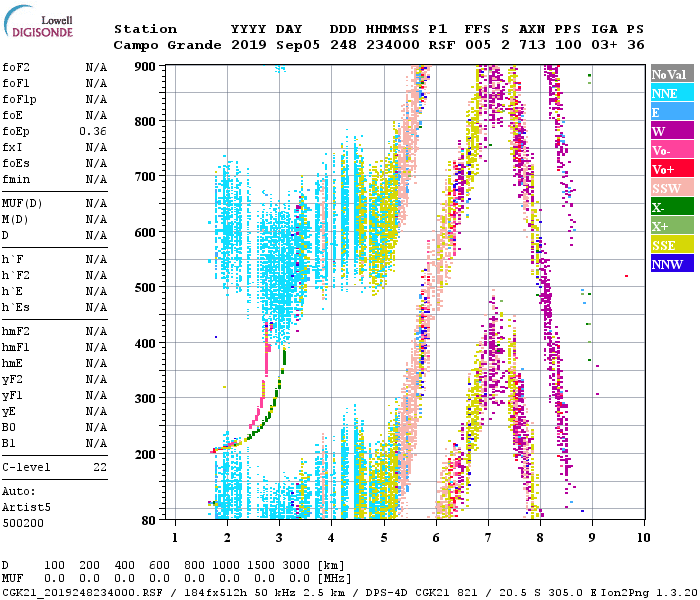Screen dimensions: 700x600
Task: Click the IGA value 03+
Action: click(604, 45)
